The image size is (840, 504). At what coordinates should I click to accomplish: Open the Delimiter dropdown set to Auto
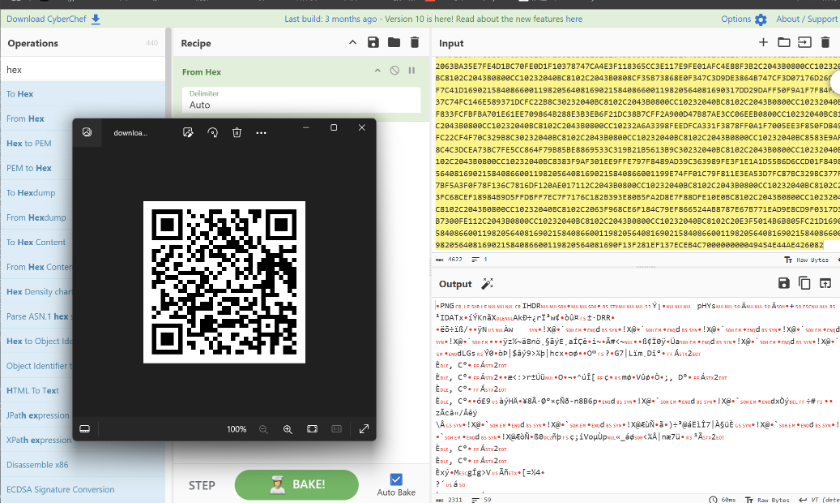[x=301, y=100]
